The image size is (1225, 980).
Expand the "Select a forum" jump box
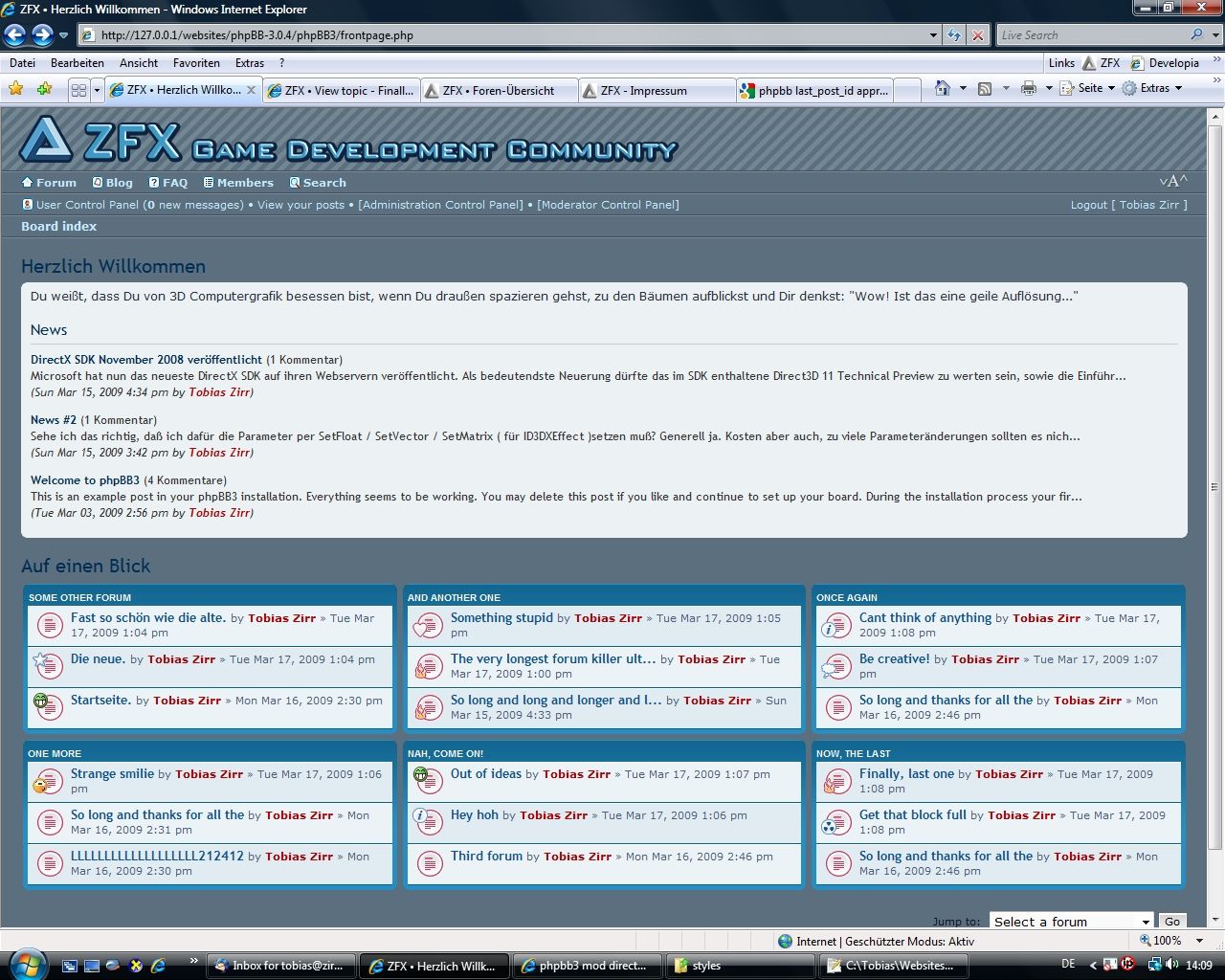tap(1070, 922)
